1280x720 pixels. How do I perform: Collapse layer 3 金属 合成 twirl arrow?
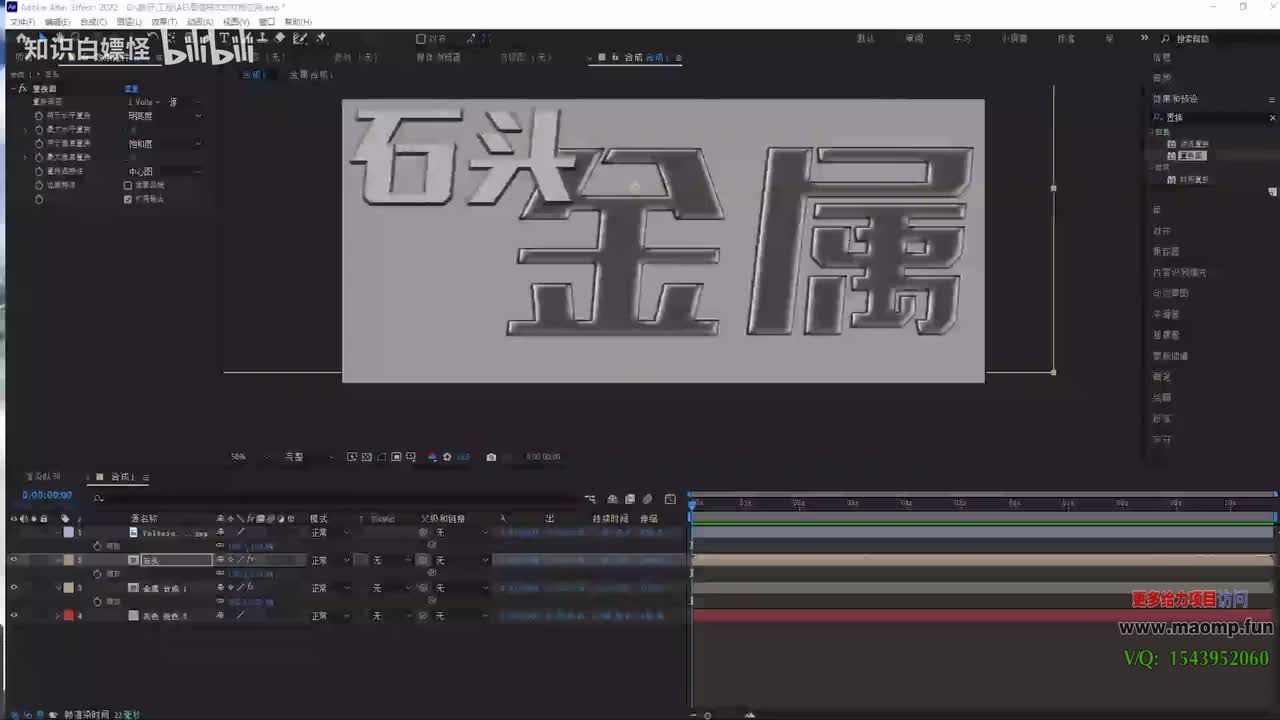[58, 588]
